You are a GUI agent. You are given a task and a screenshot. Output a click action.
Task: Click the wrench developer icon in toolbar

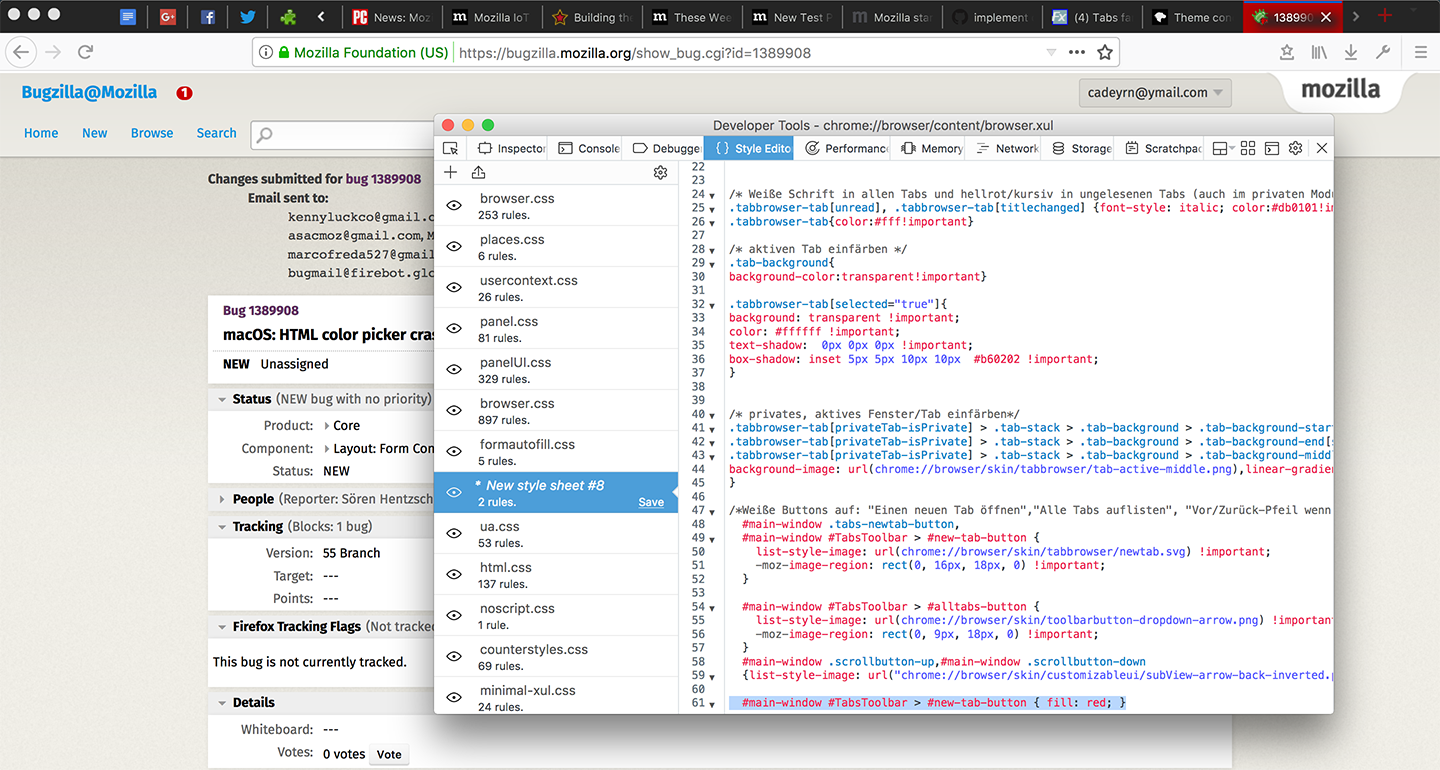coord(1383,52)
